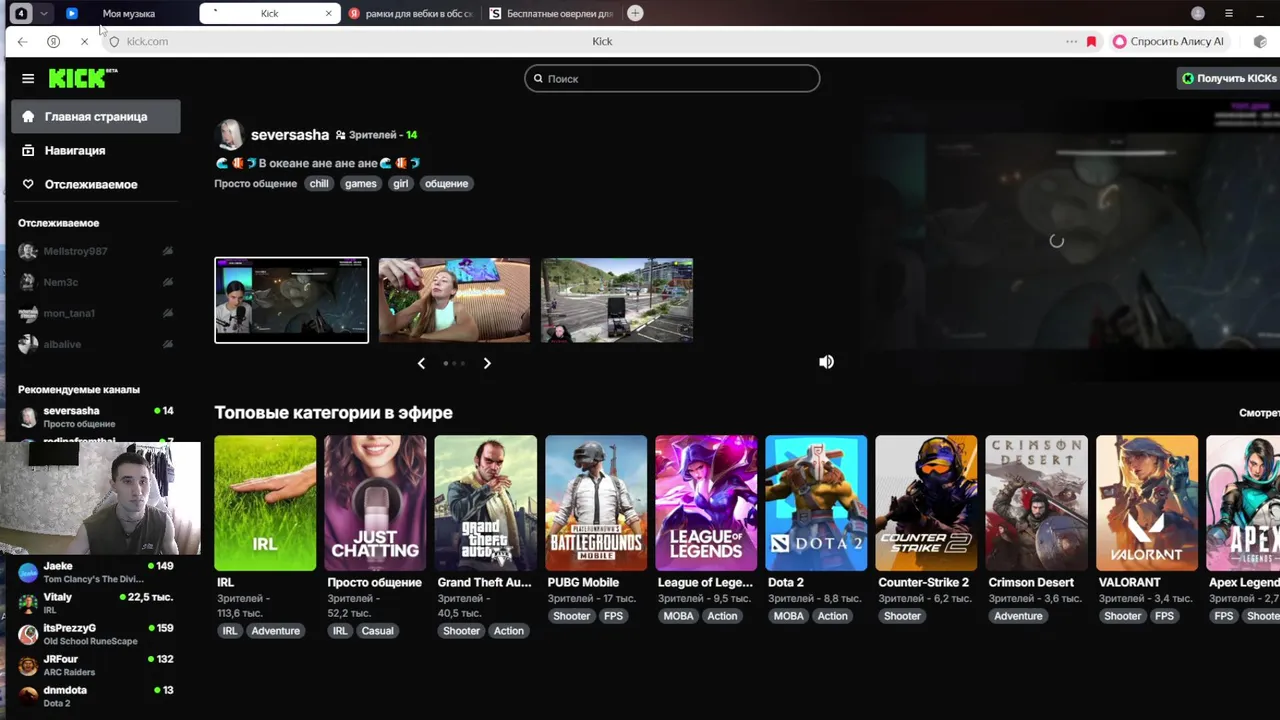Open seversasha avatar in featured header
The width and height of the screenshot is (1280, 720).
point(230,134)
